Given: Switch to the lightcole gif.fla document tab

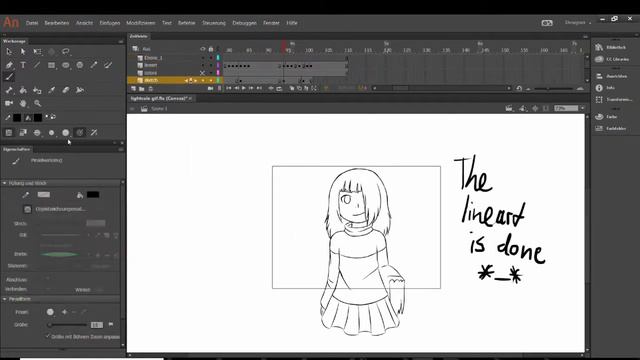Looking at the screenshot, I should (x=158, y=98).
